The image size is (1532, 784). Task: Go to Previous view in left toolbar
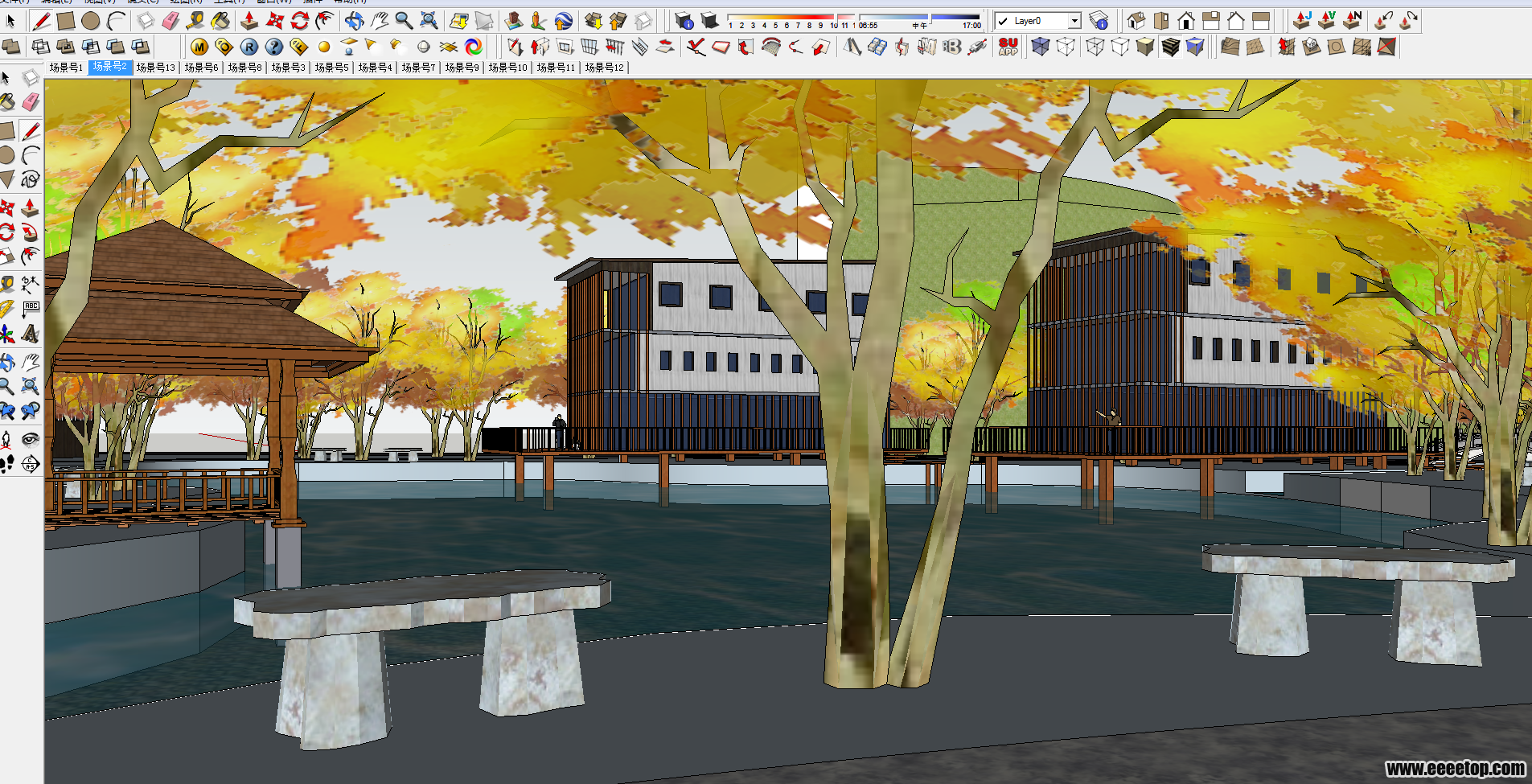coord(7,412)
